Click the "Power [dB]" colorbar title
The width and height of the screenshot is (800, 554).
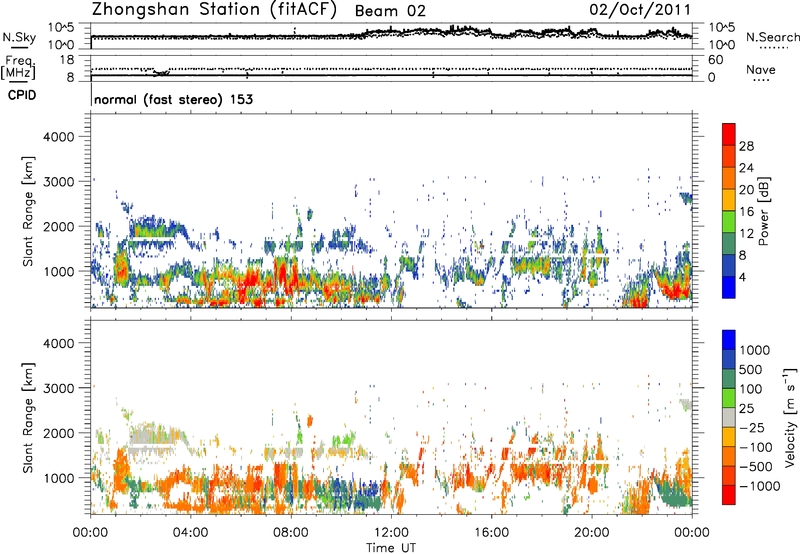(763, 211)
